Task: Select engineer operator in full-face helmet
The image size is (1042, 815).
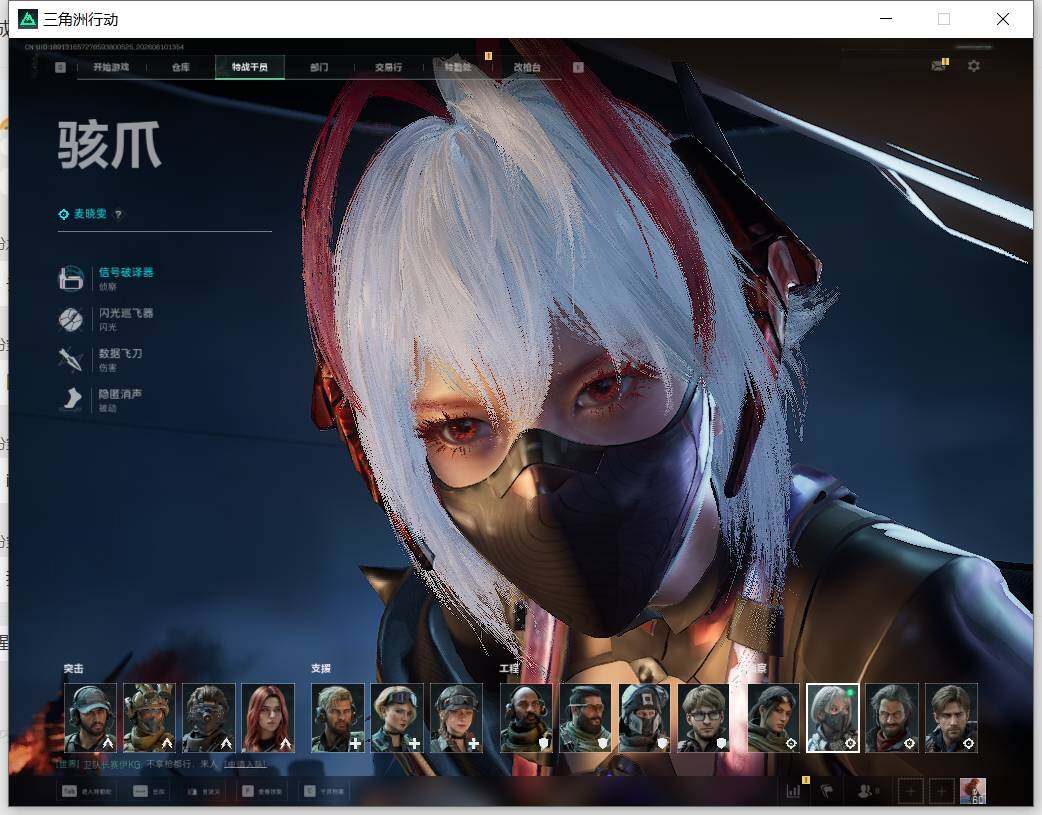Action: click(x=645, y=717)
